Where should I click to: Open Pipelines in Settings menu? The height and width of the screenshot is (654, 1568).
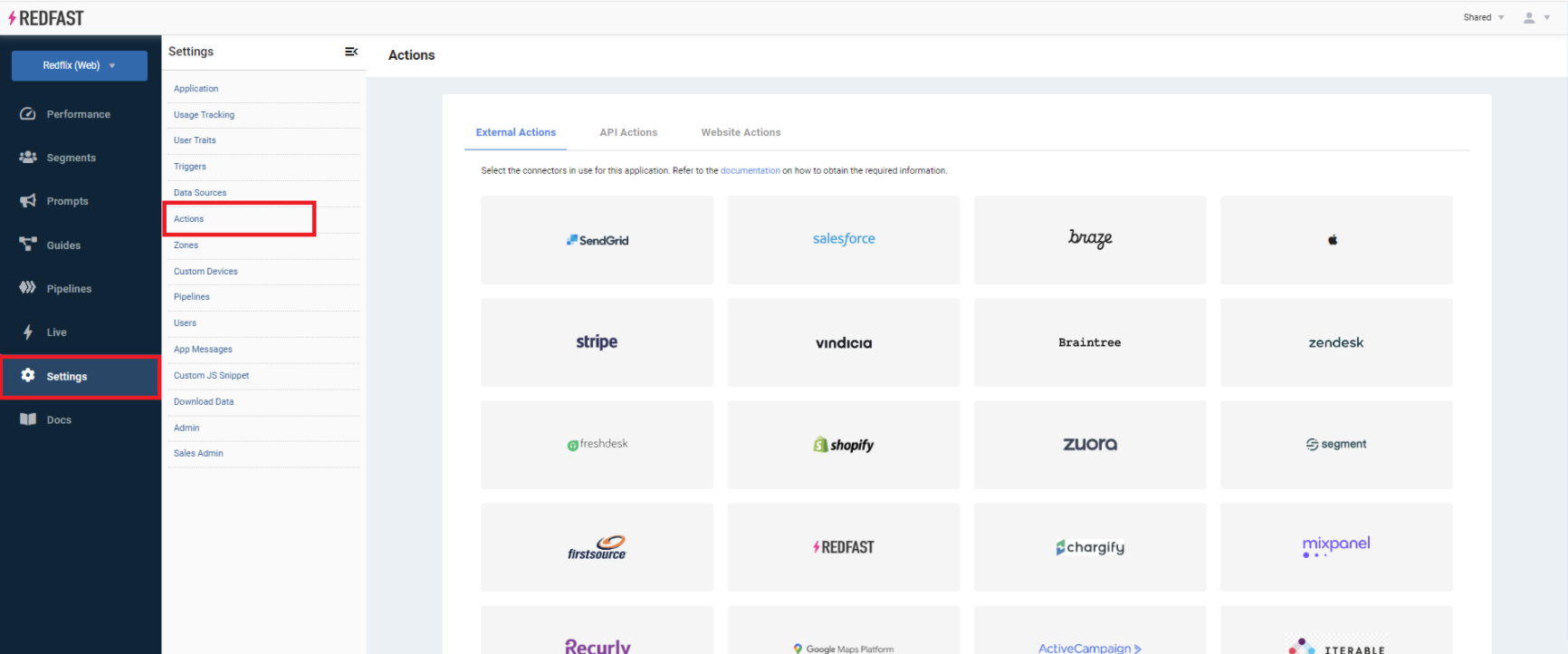pos(192,297)
